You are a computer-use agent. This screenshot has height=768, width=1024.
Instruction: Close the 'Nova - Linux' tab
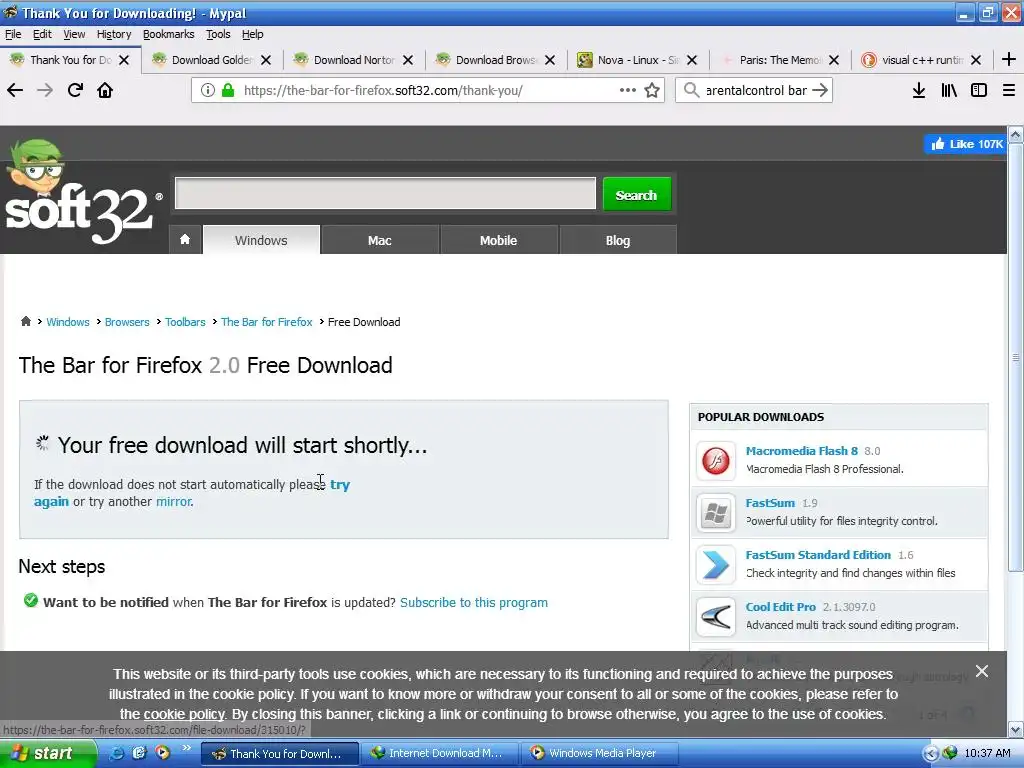click(692, 60)
